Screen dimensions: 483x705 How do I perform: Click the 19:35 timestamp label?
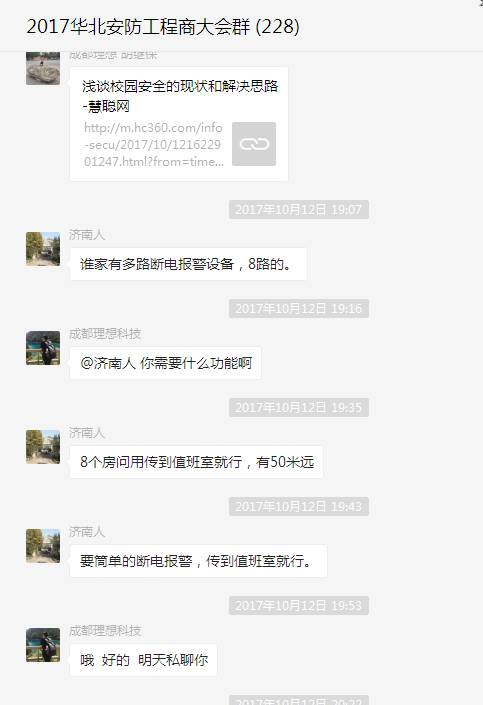click(299, 407)
